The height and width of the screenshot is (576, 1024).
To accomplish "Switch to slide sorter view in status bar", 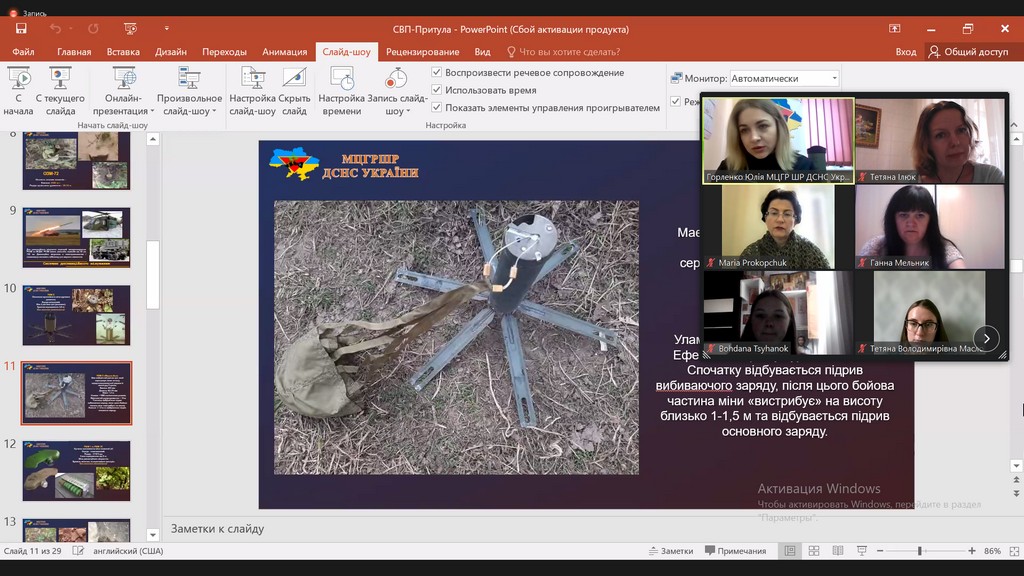I will coord(813,551).
